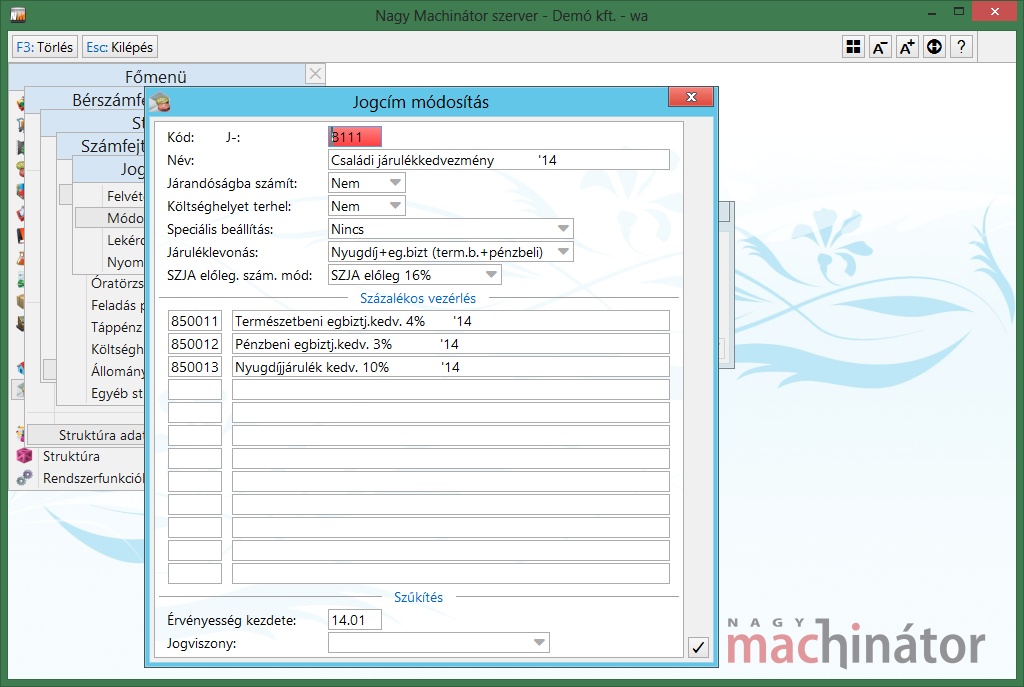1024x687 pixels.
Task: Click the code cell 850011
Action: 195,321
